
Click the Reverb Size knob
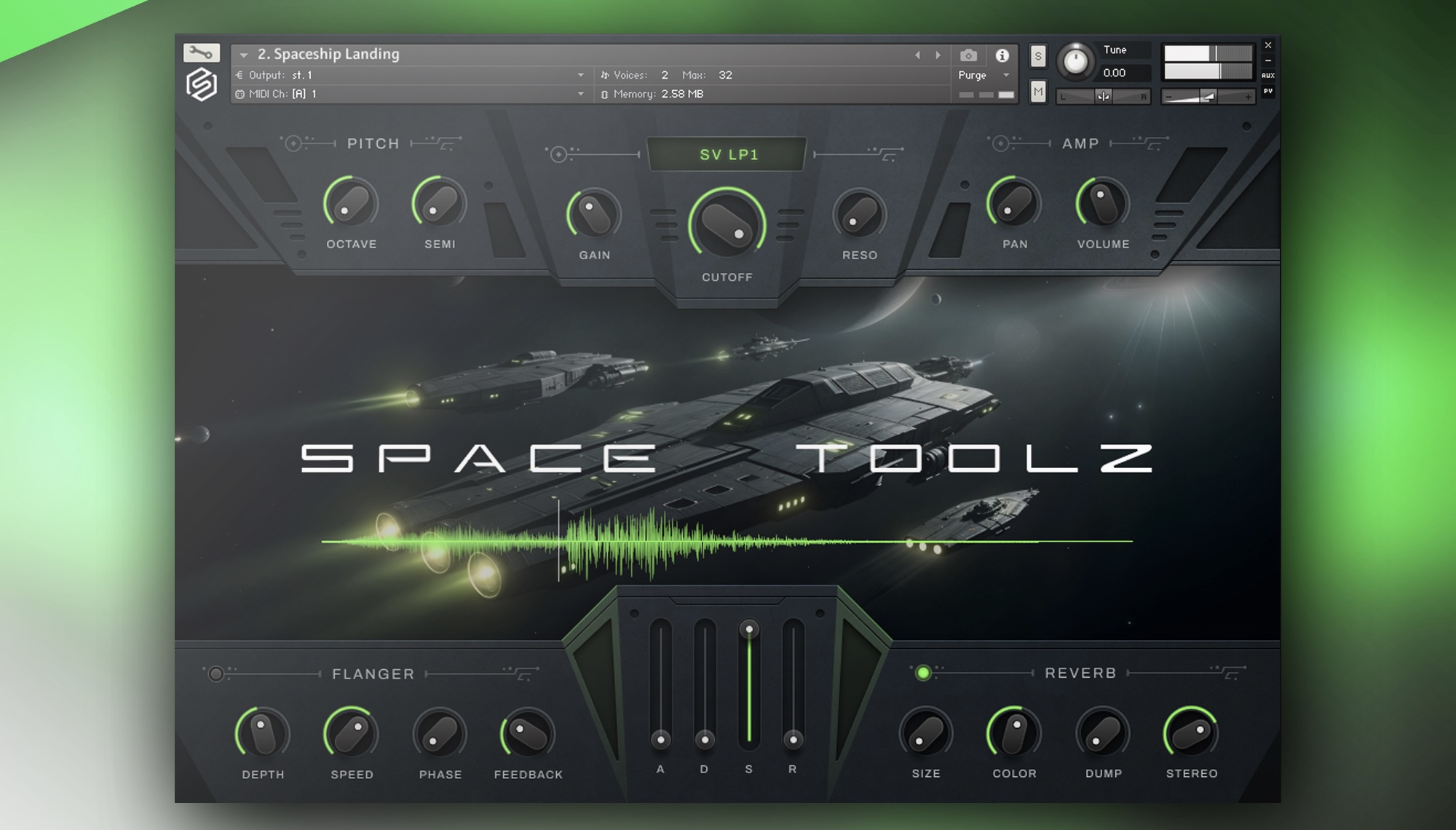925,732
